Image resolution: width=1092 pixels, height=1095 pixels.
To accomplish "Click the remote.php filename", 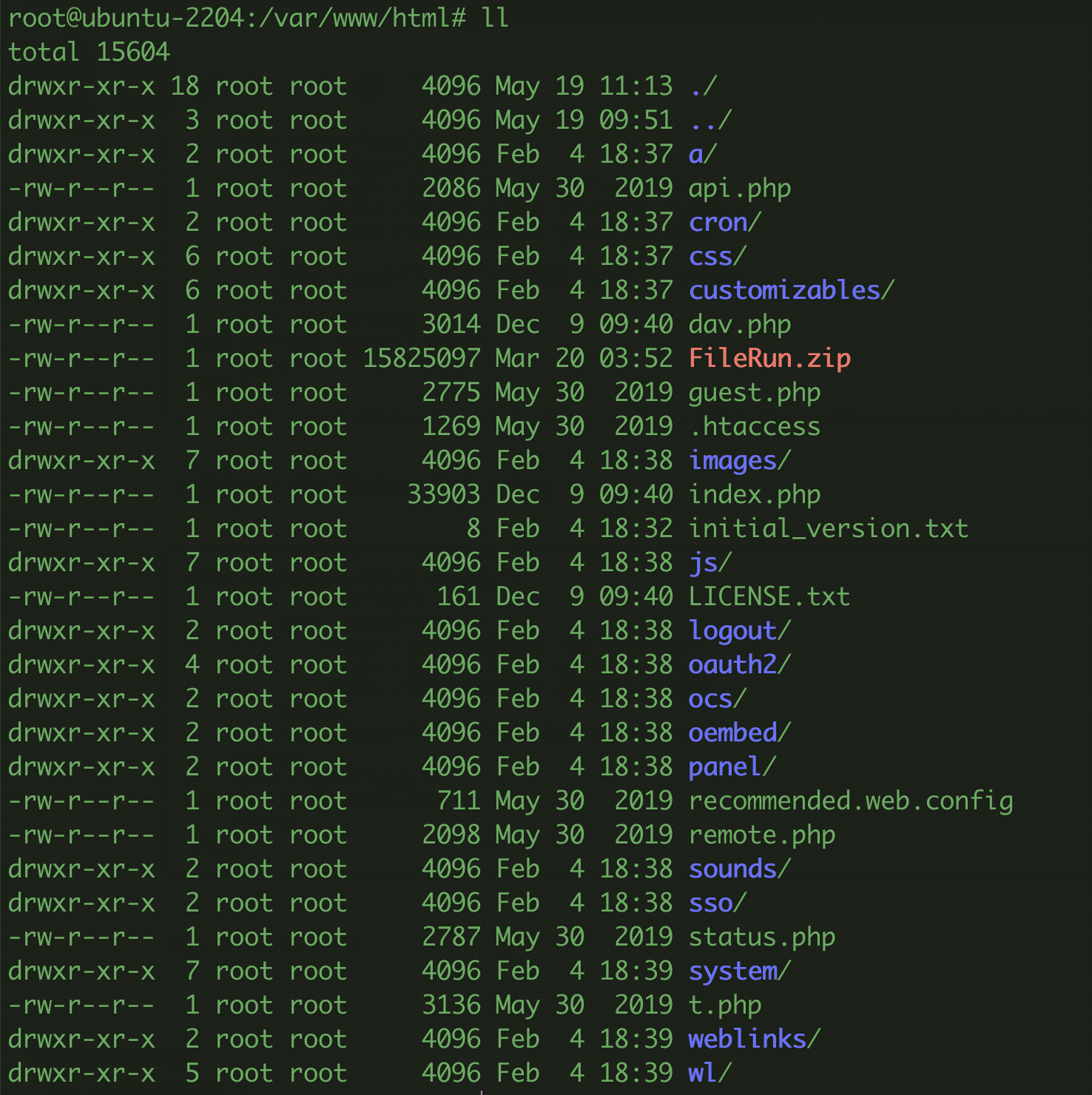I will tap(761, 835).
